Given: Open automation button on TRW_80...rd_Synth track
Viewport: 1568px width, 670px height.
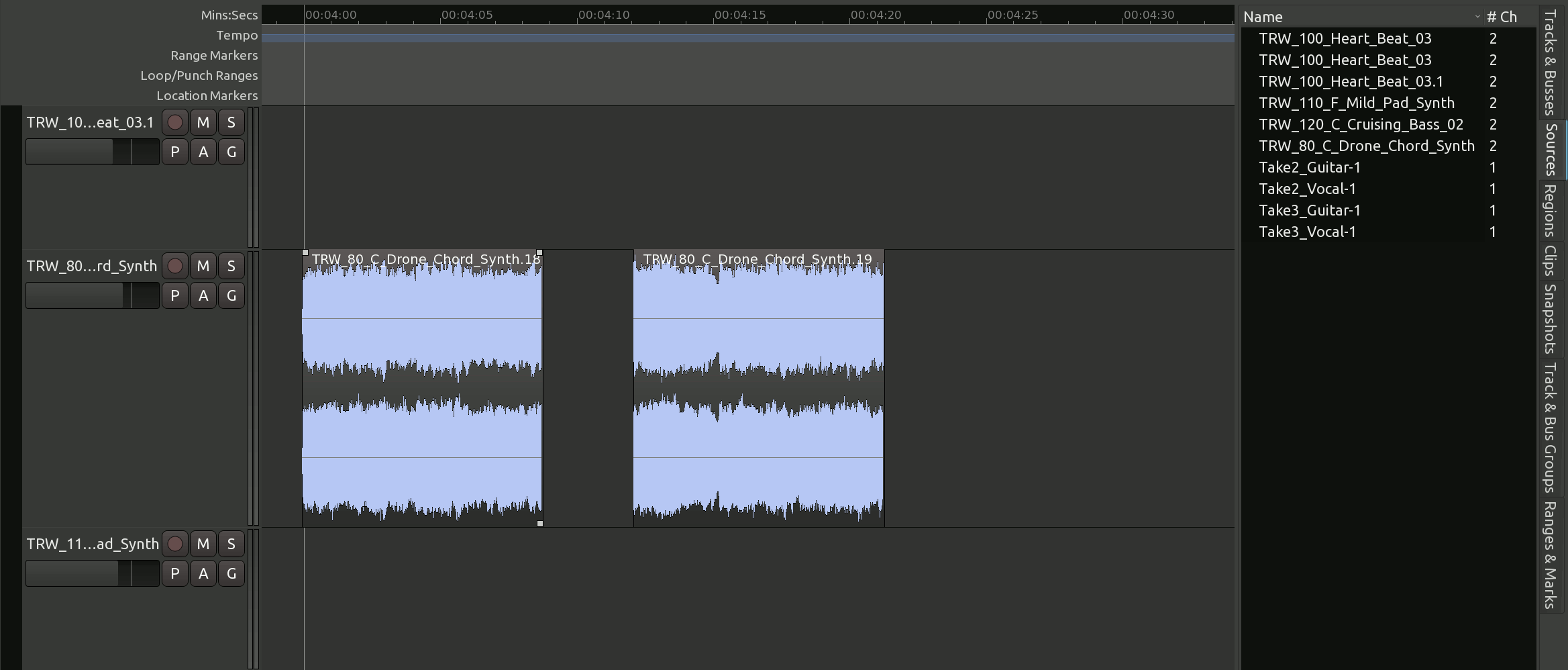Looking at the screenshot, I should 203,296.
